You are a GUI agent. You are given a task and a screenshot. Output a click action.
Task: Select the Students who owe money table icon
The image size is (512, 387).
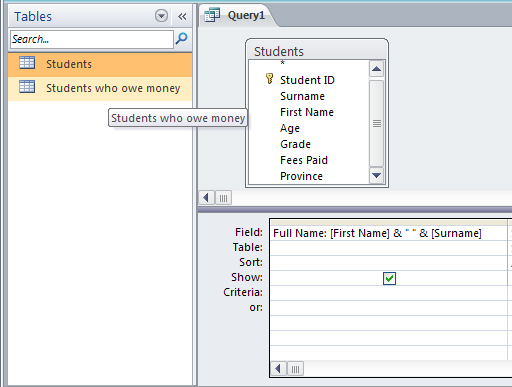tap(27, 87)
